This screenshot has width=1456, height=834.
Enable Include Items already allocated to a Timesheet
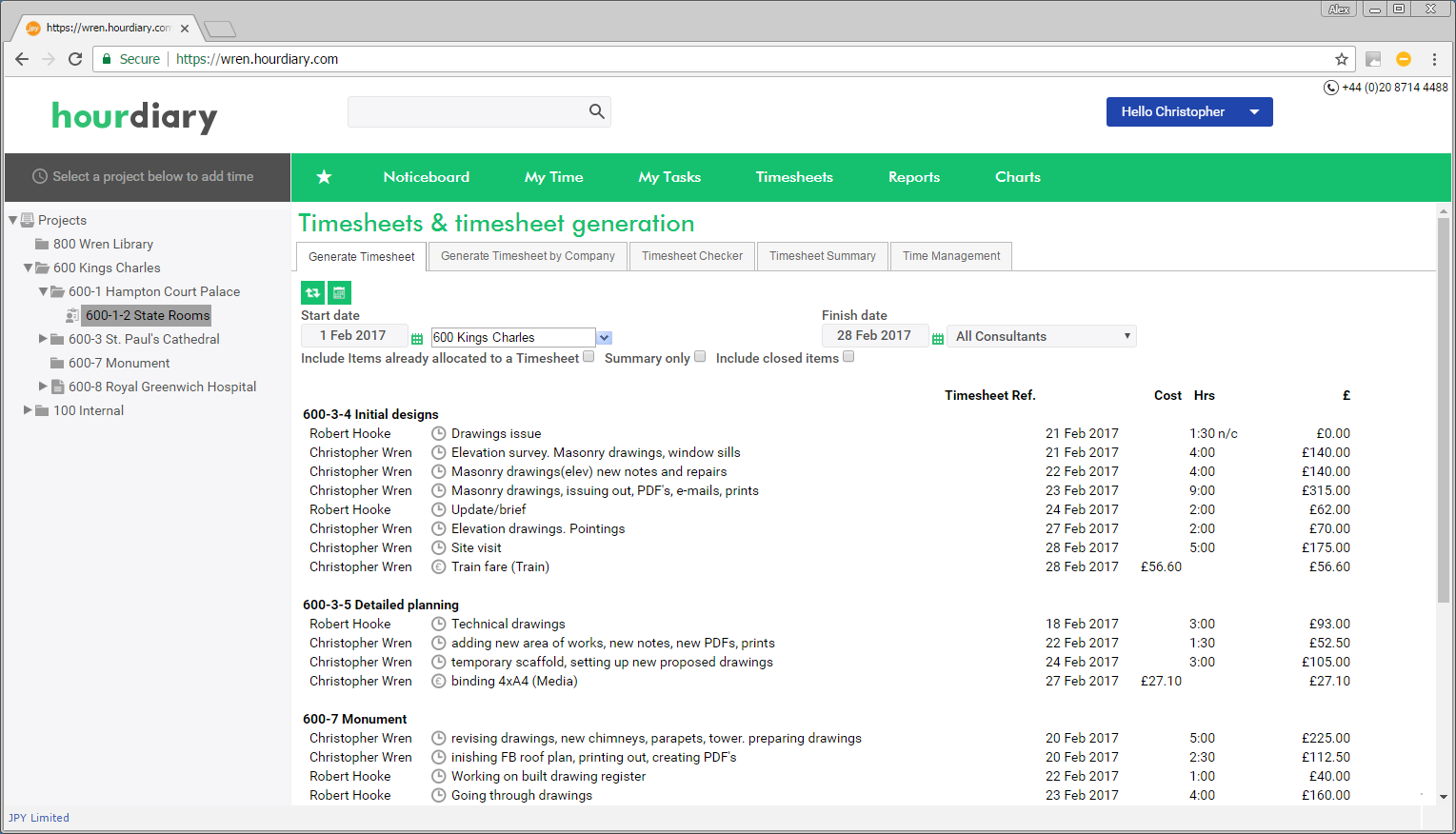pos(588,354)
